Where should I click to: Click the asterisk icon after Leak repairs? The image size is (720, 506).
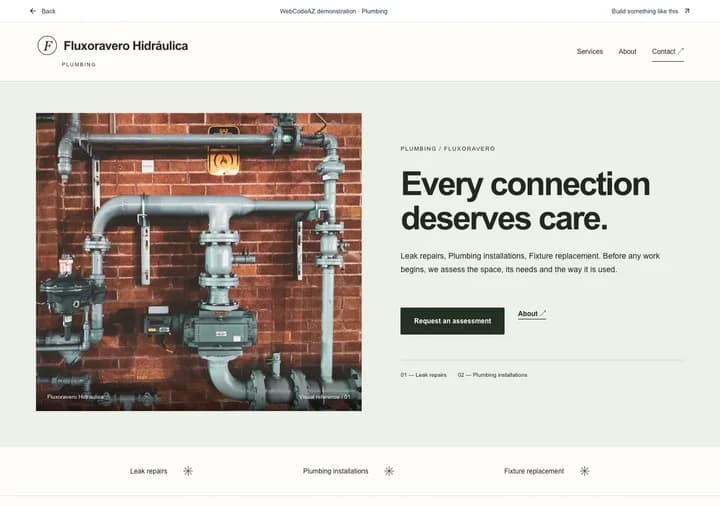188,471
